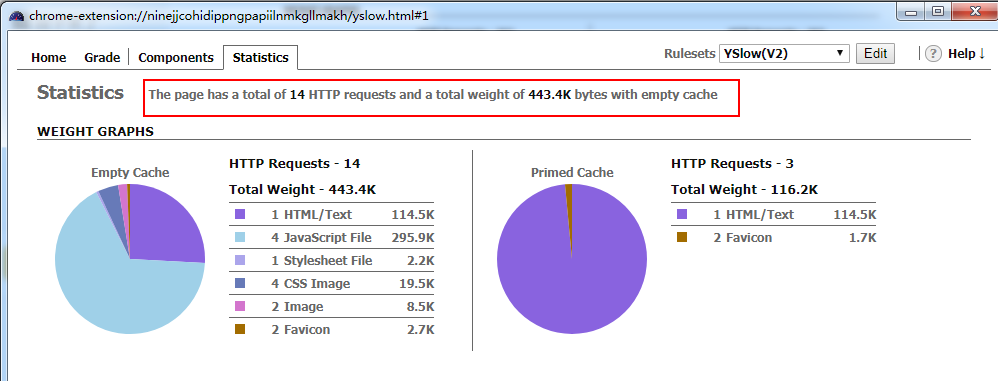
Task: Click the 2.2K Stylesheet weight value
Action: (x=421, y=261)
